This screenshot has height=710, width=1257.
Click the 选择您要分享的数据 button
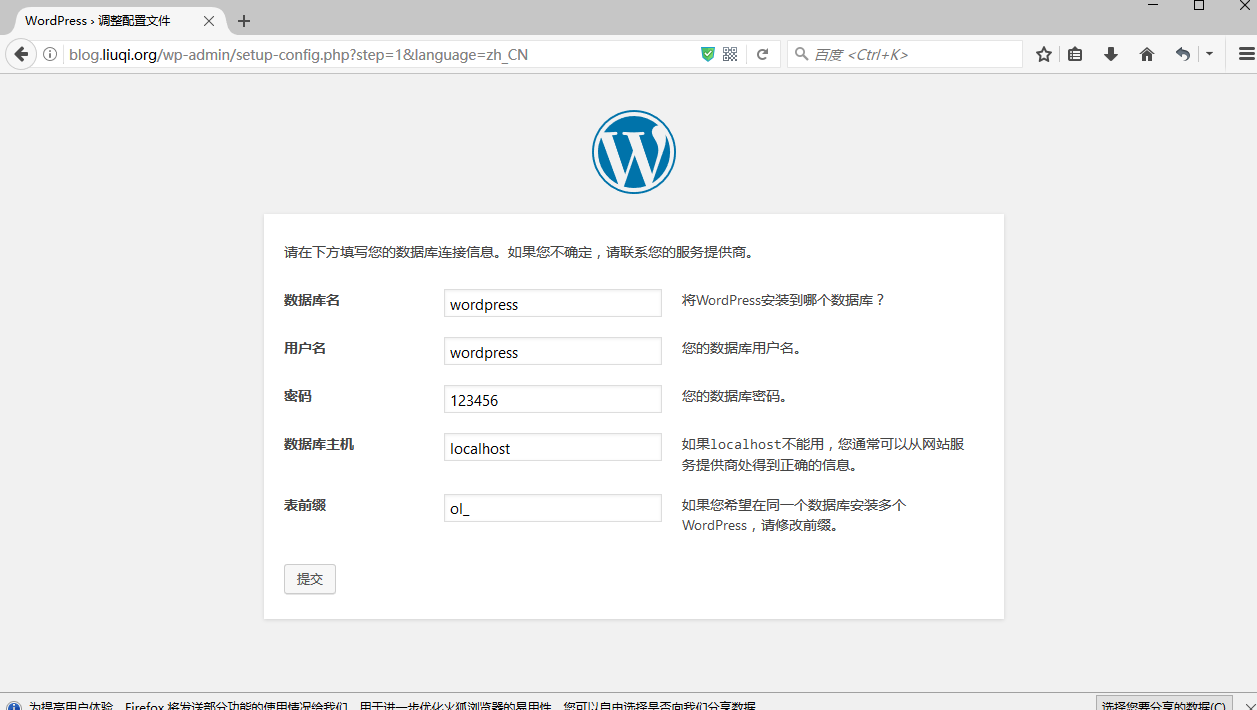(x=1164, y=703)
